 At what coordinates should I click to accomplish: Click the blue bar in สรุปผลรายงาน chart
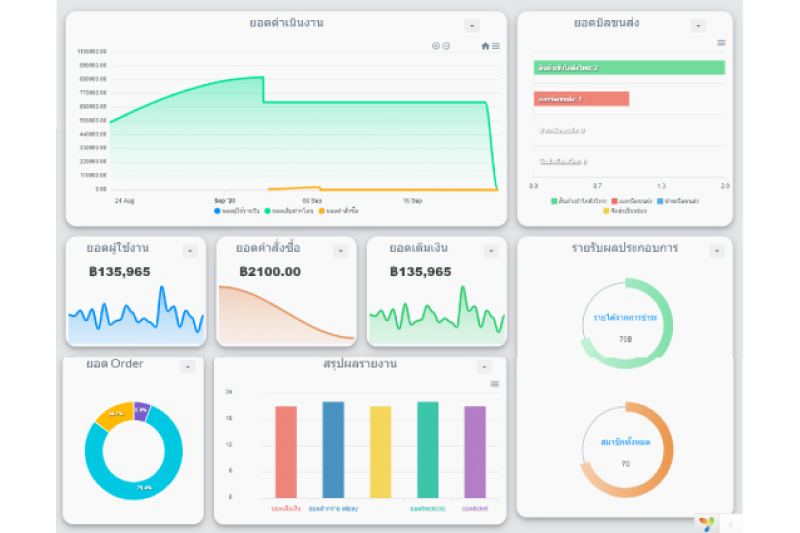pos(333,449)
